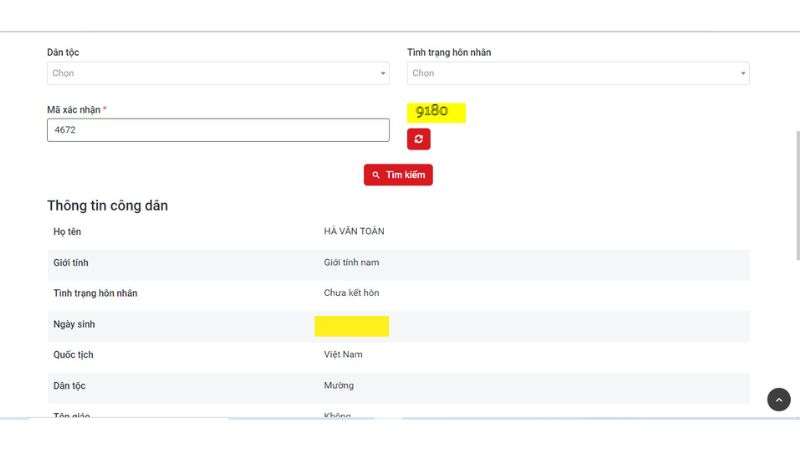
Task: Click the scroll-to-top arrow button
Action: (x=778, y=399)
